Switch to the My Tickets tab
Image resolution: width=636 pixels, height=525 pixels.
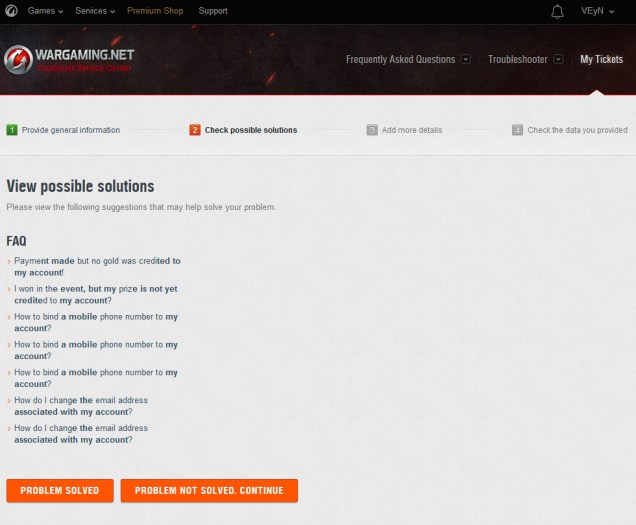tap(601, 60)
